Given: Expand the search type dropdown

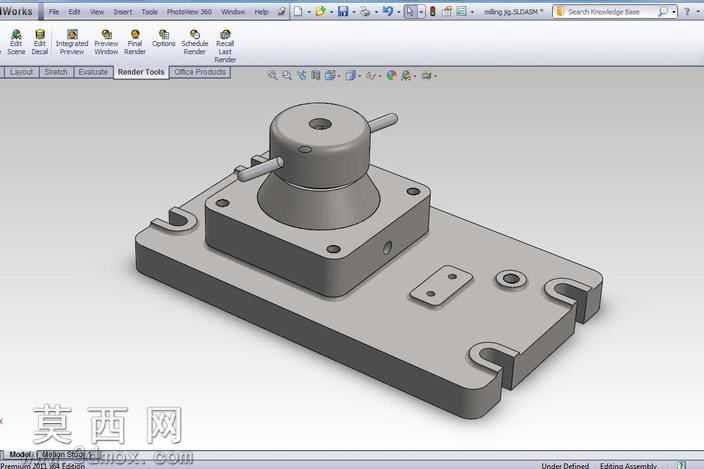Looking at the screenshot, I should pyautogui.click(x=674, y=12).
